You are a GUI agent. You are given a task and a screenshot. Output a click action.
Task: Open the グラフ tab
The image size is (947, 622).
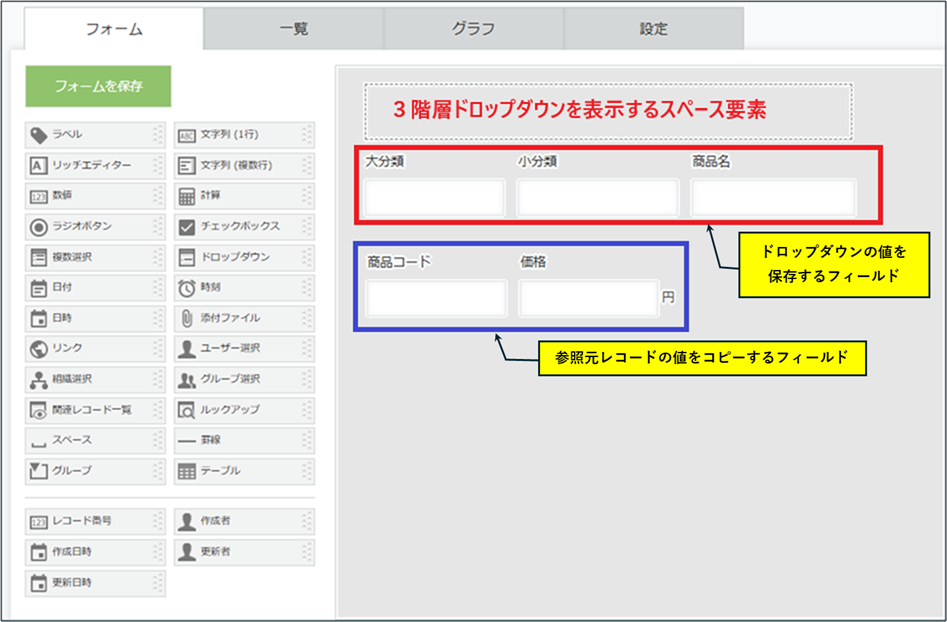click(473, 29)
